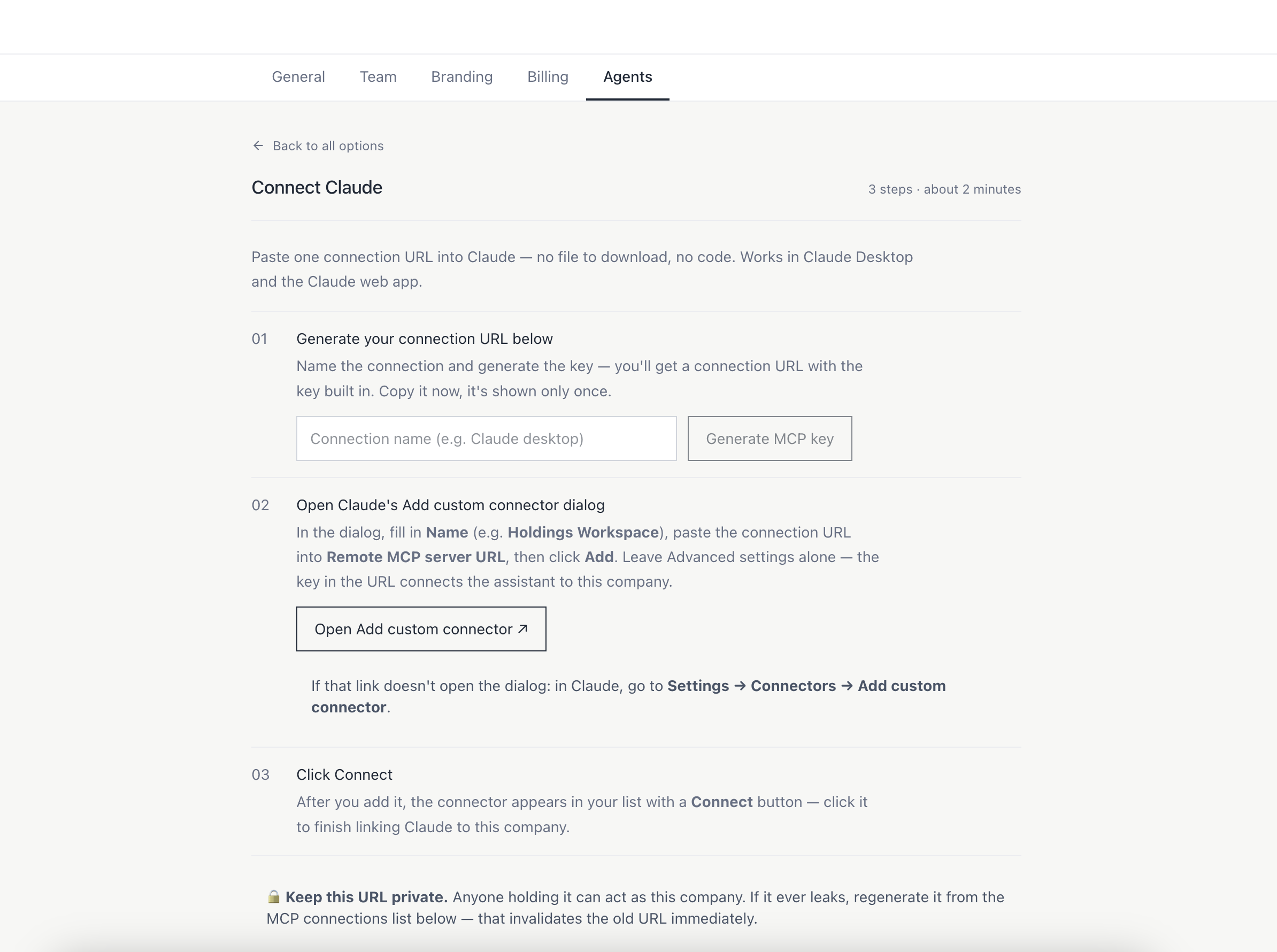Select the Branding tab

(x=461, y=76)
